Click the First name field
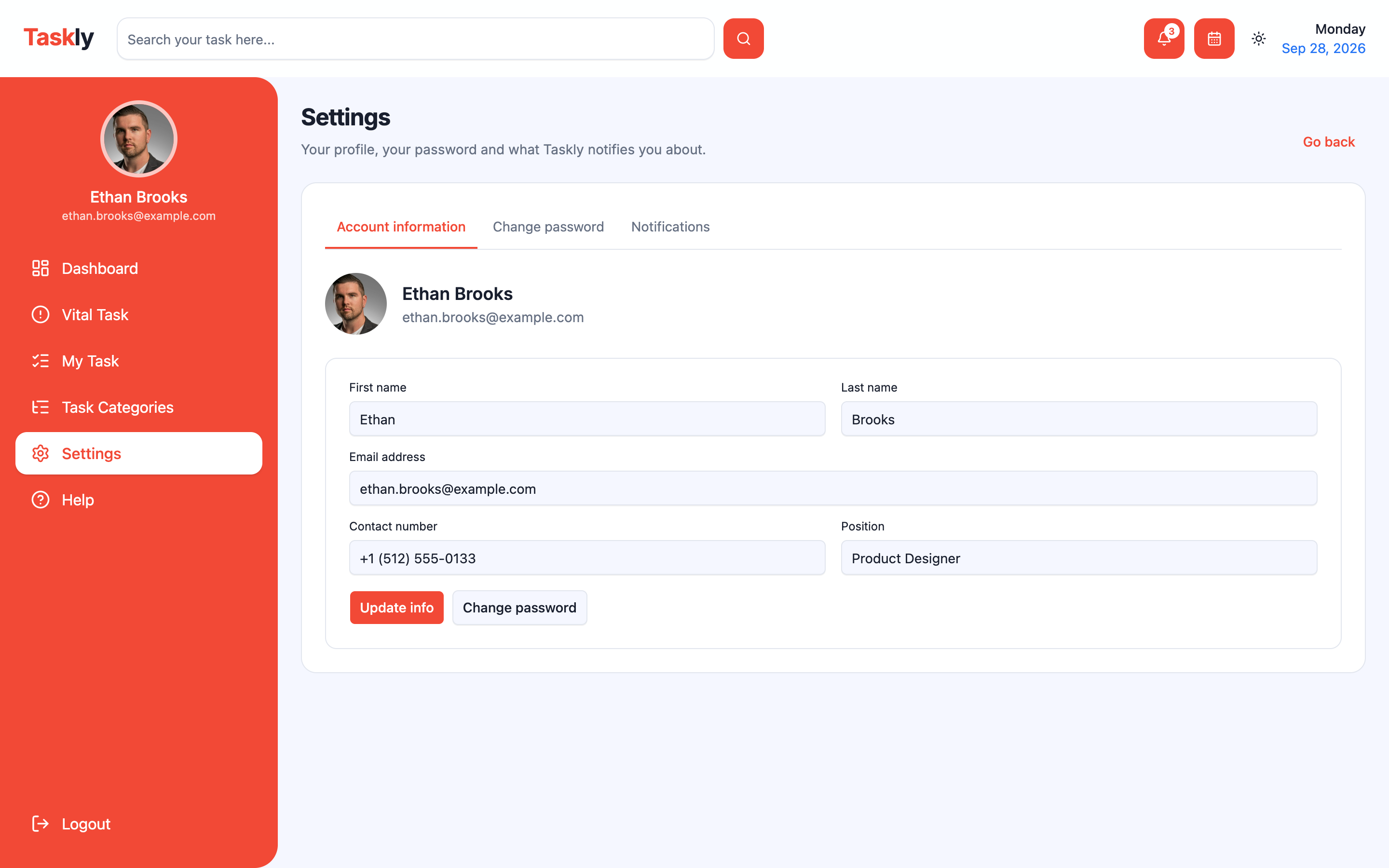 click(x=587, y=419)
